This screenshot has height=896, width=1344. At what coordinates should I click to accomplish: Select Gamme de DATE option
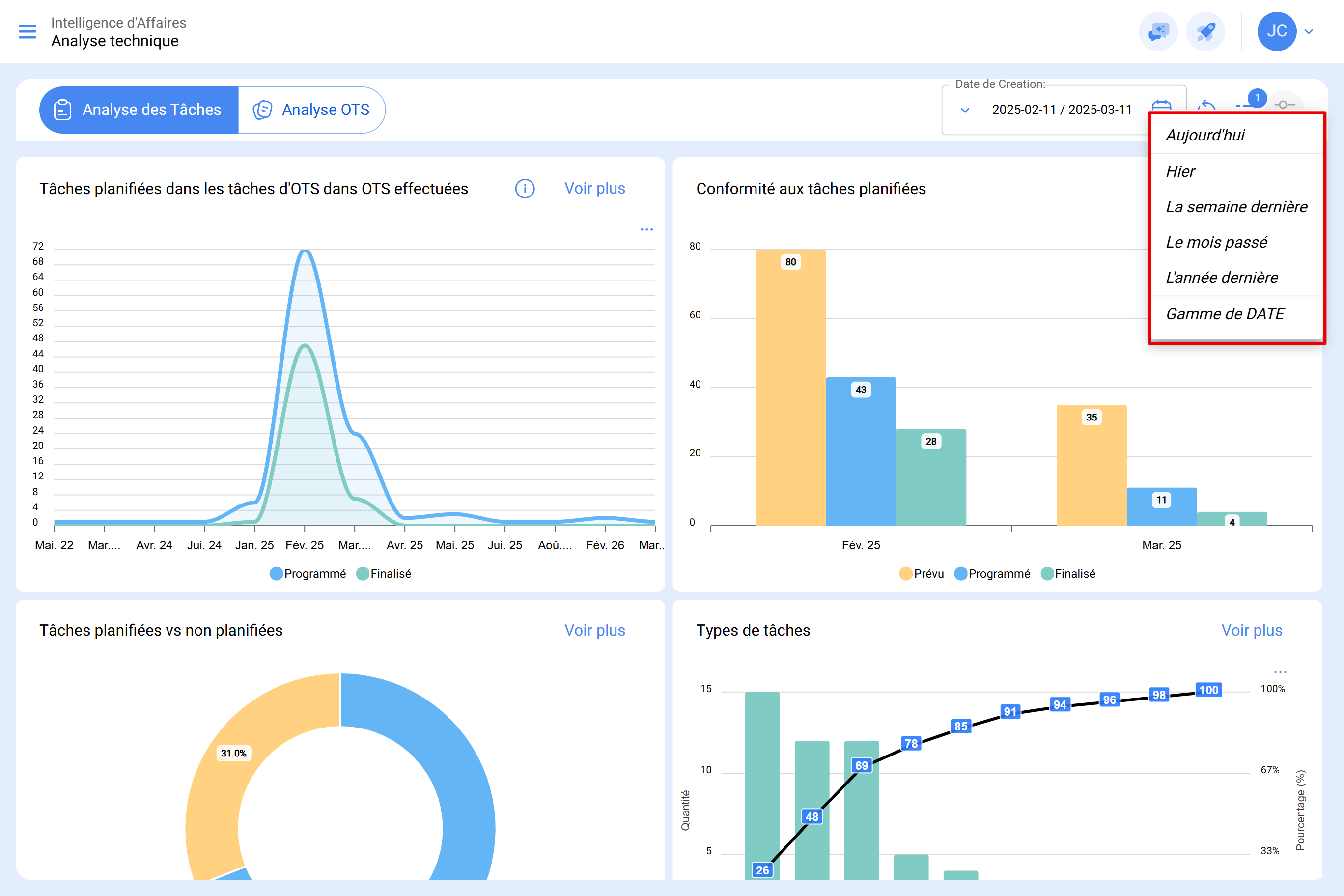[x=1236, y=314]
